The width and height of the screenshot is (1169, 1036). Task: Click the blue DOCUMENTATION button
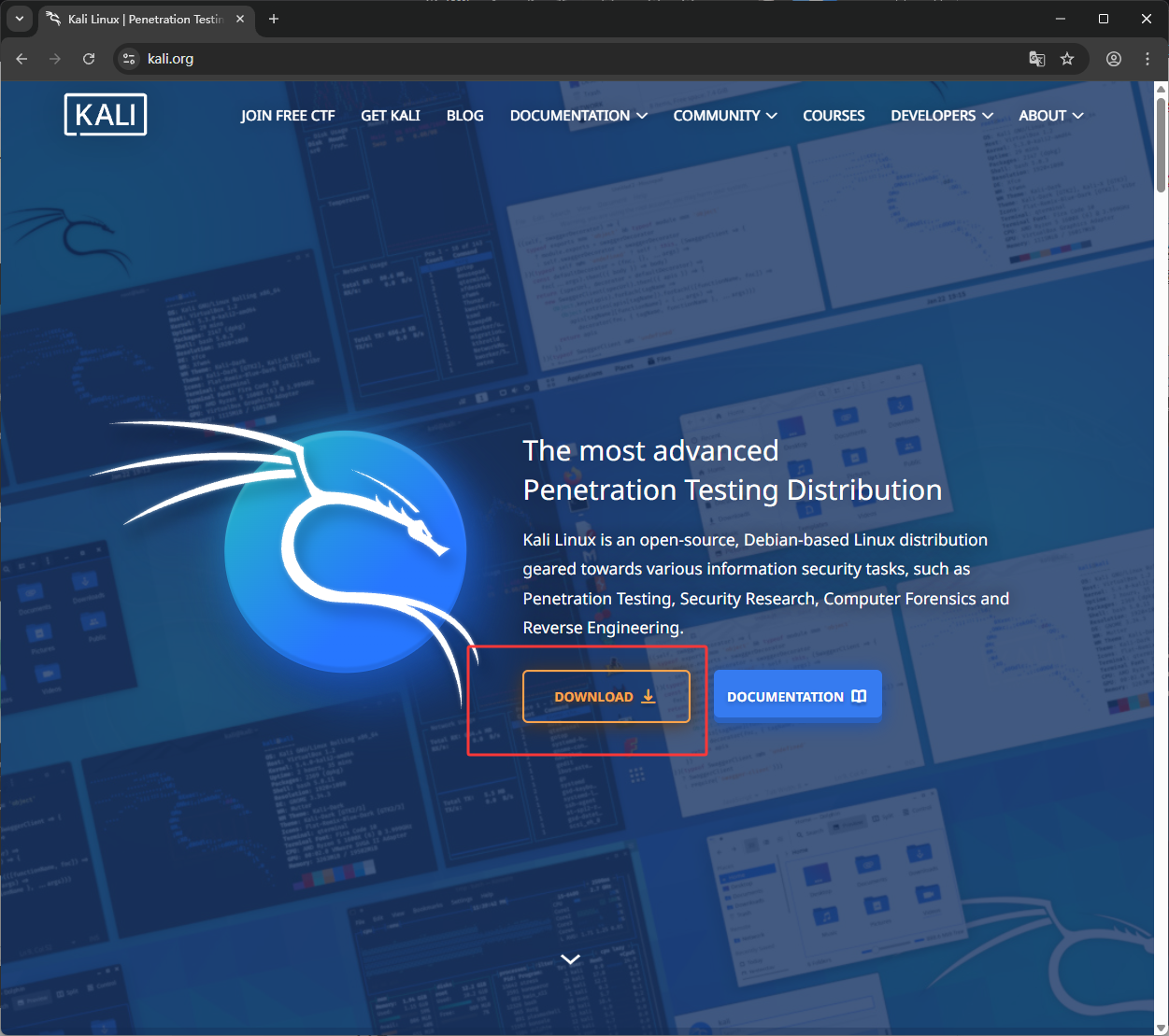click(x=798, y=696)
